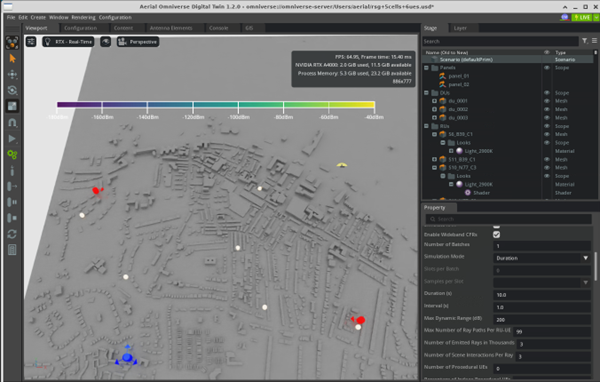Image resolution: width=600 pixels, height=382 pixels.
Task: Click the UE mobility arrow icon
Action: click(x=12, y=186)
